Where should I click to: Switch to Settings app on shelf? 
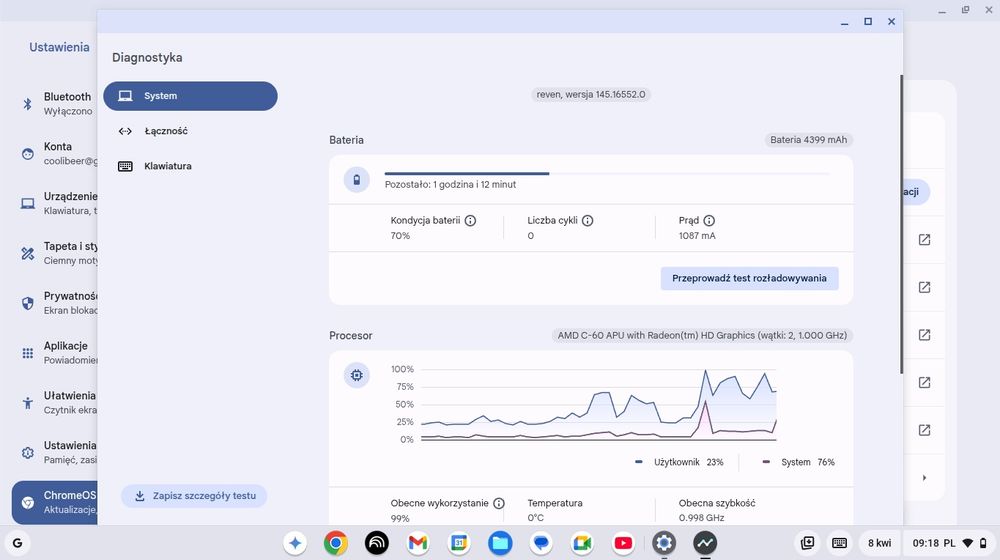[x=664, y=543]
